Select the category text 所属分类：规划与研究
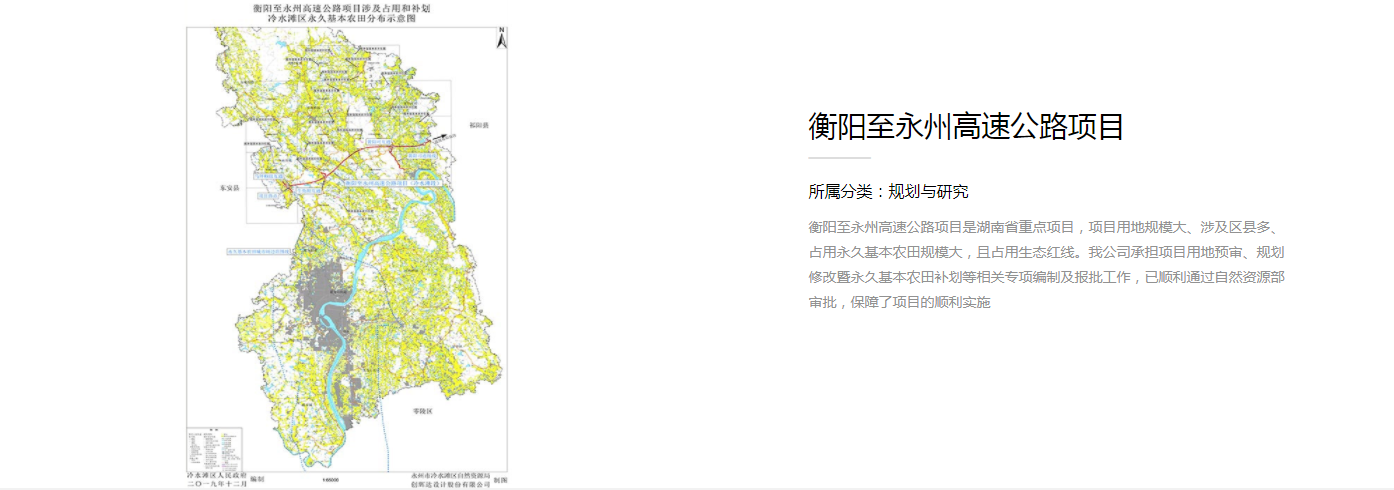 coord(889,192)
